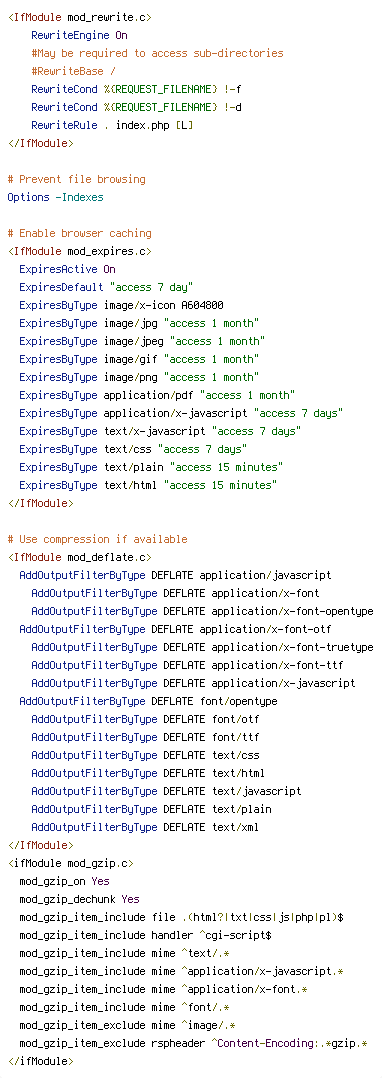382x1078 pixels.
Task: Click the opening IfModule mod_rewrite.c tag
Action: click(x=80, y=17)
